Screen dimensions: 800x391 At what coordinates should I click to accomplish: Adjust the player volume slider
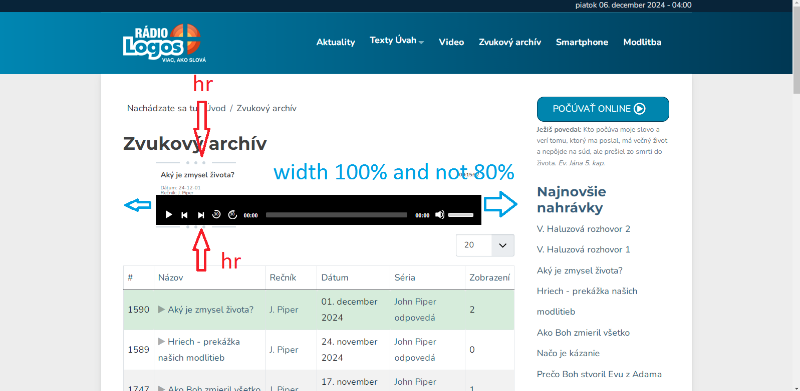[x=461, y=215]
